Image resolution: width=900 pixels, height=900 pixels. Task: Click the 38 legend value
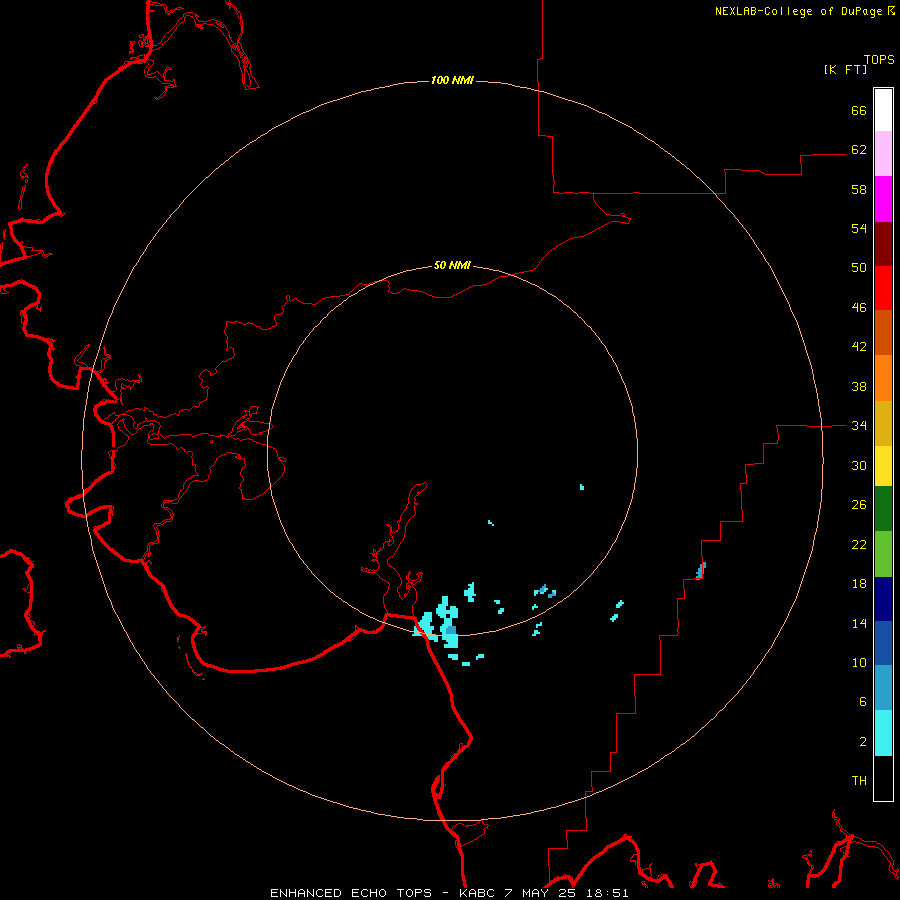tap(859, 386)
